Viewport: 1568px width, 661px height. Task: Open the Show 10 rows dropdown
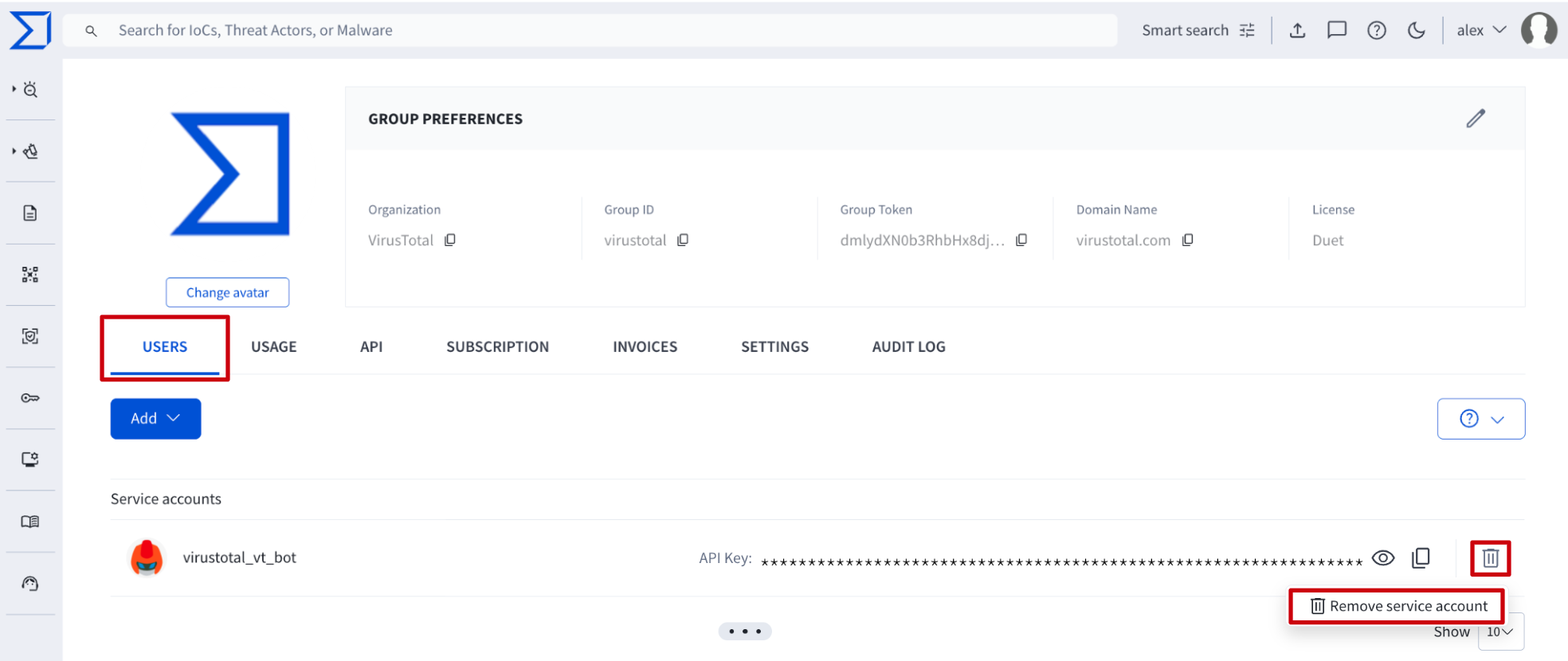1500,632
